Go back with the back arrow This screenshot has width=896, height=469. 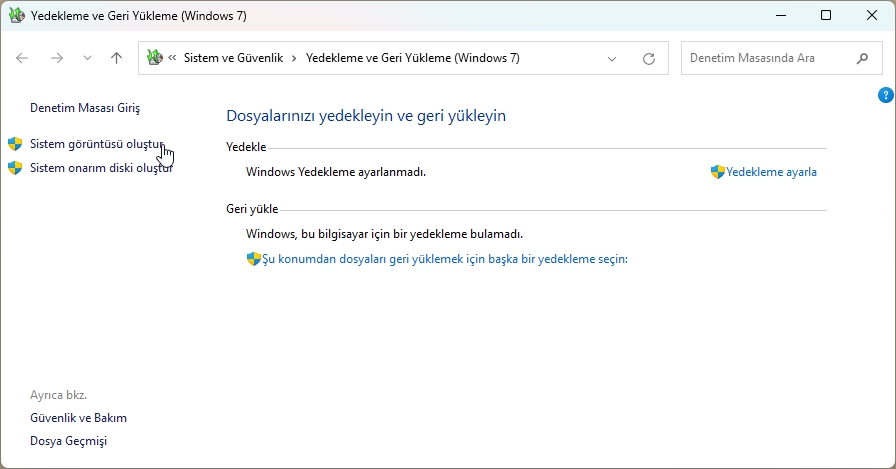(22, 58)
